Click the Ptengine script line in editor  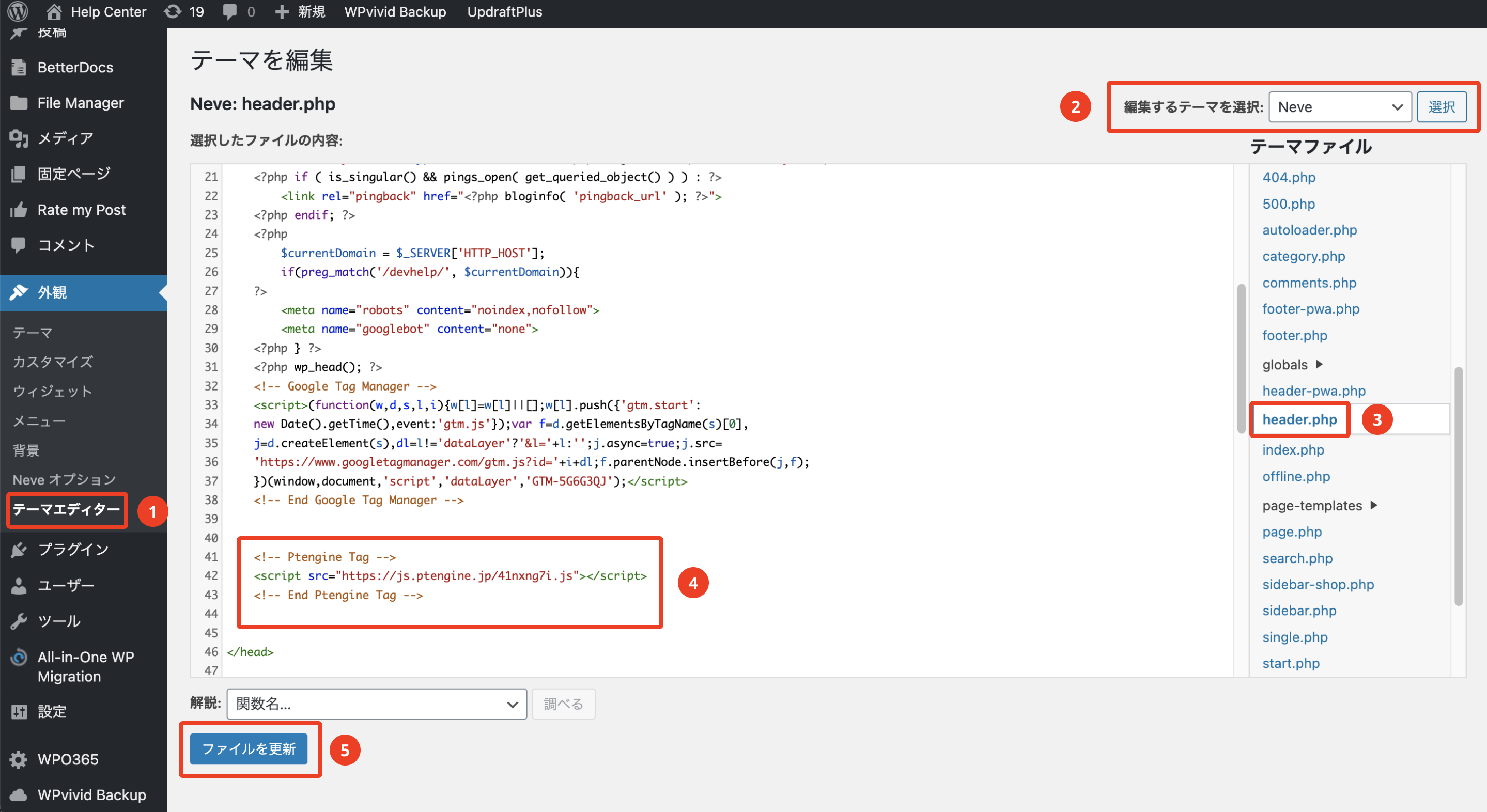(x=450, y=575)
